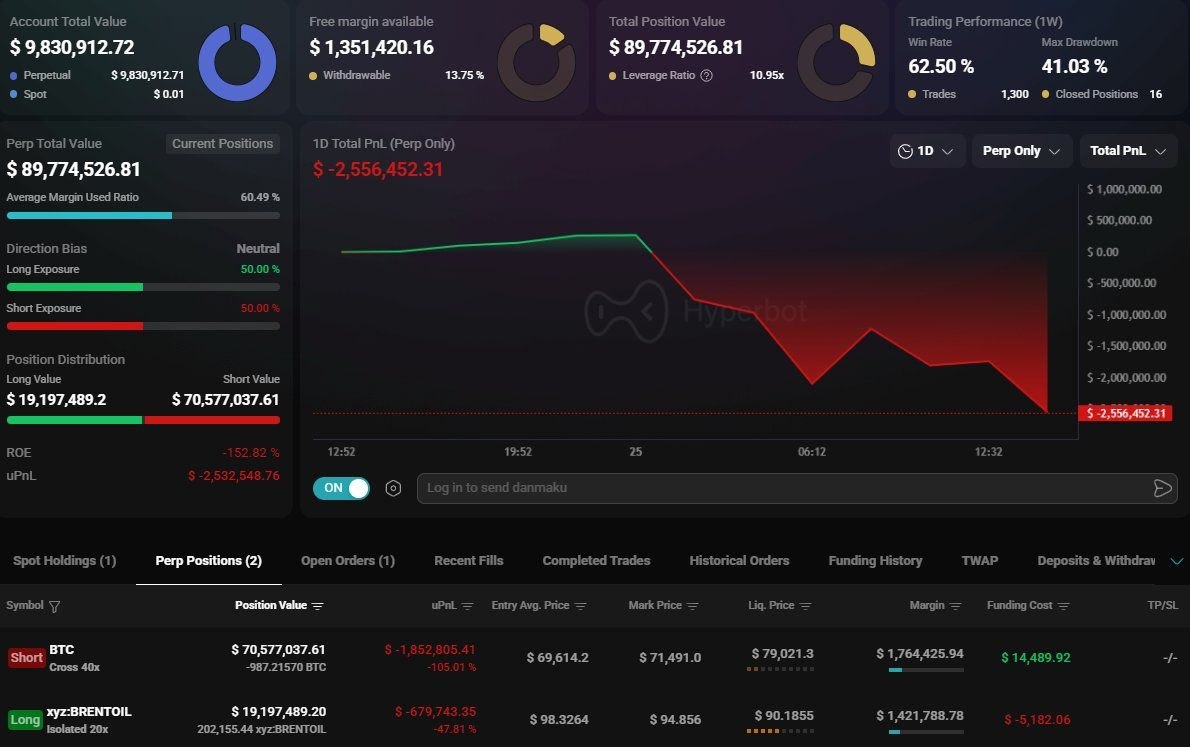1190x747 pixels.
Task: Open the Perp Only dropdown
Action: coord(1022,151)
